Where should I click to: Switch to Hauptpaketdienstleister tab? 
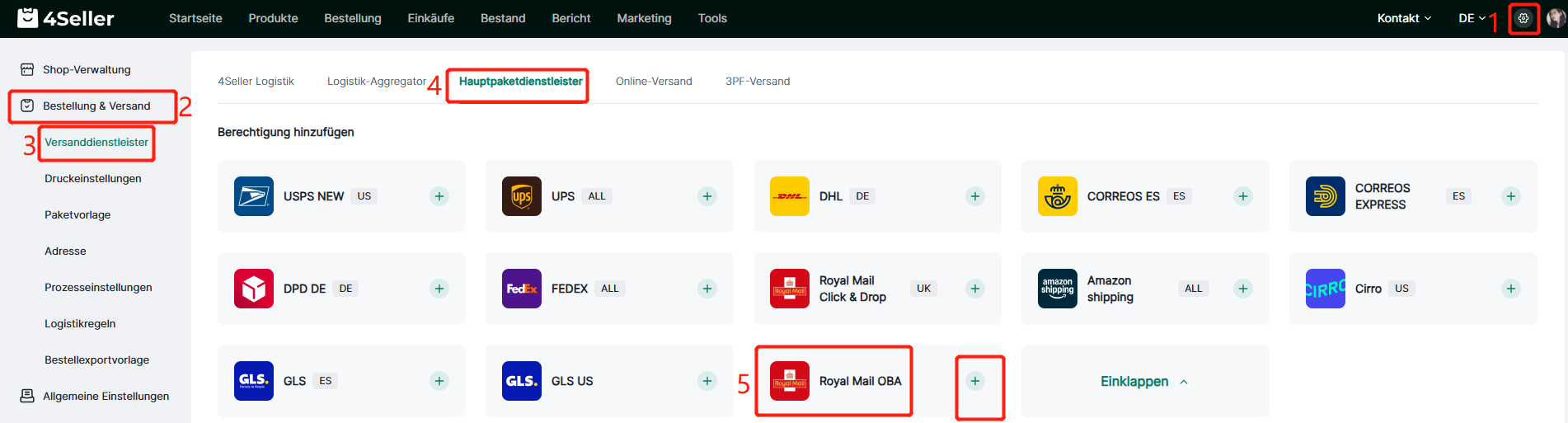[520, 81]
